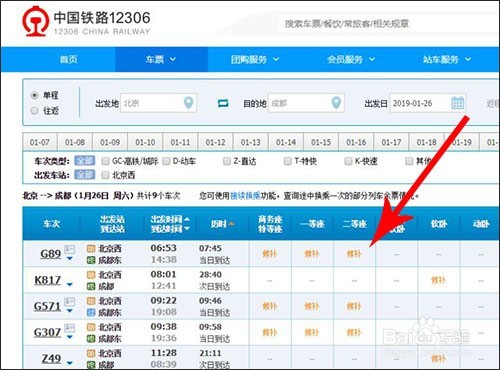
Task: Click the 软卧 column header
Action: click(x=438, y=224)
